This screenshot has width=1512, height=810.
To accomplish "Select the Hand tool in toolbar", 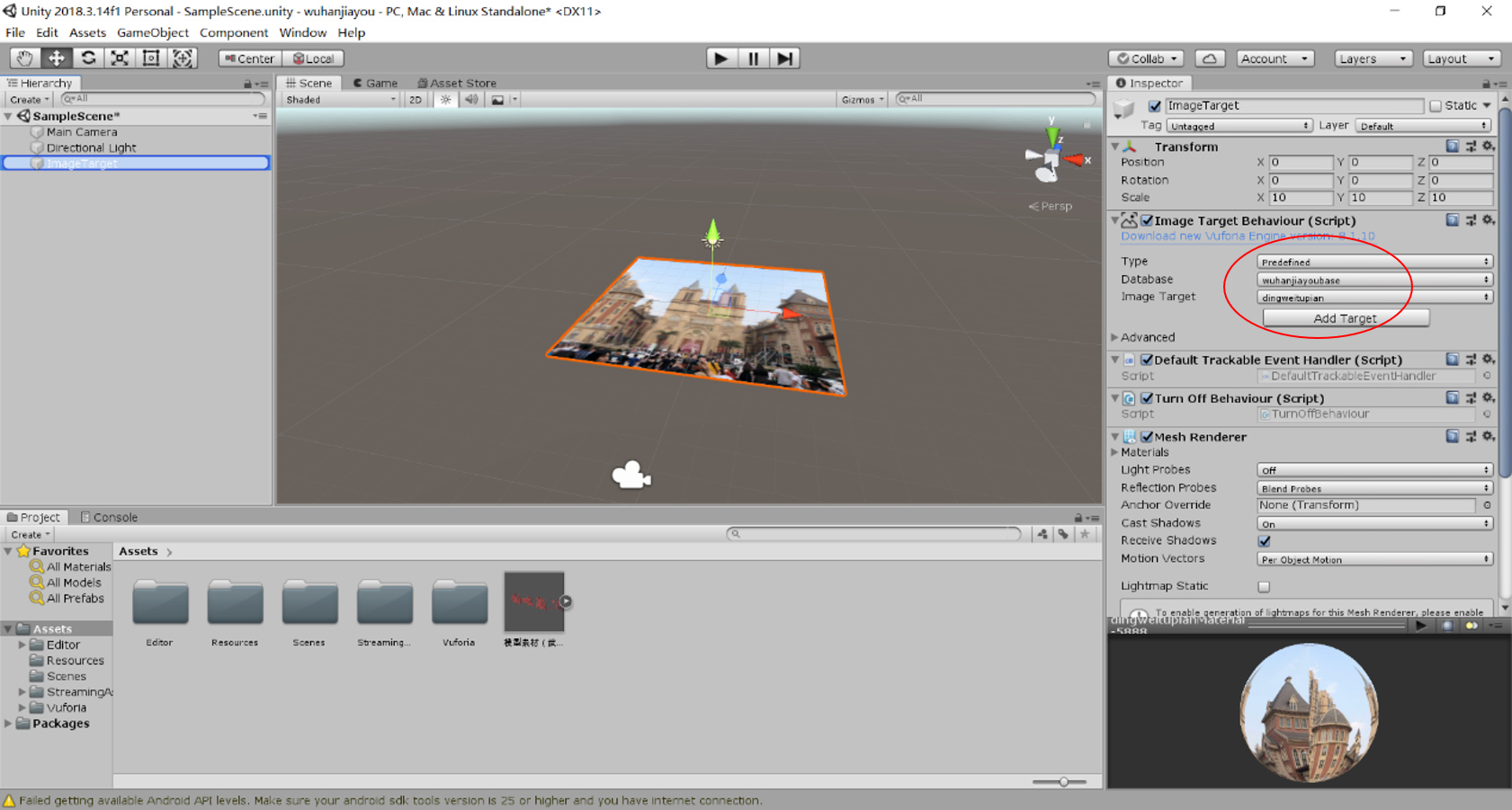I will coord(24,58).
